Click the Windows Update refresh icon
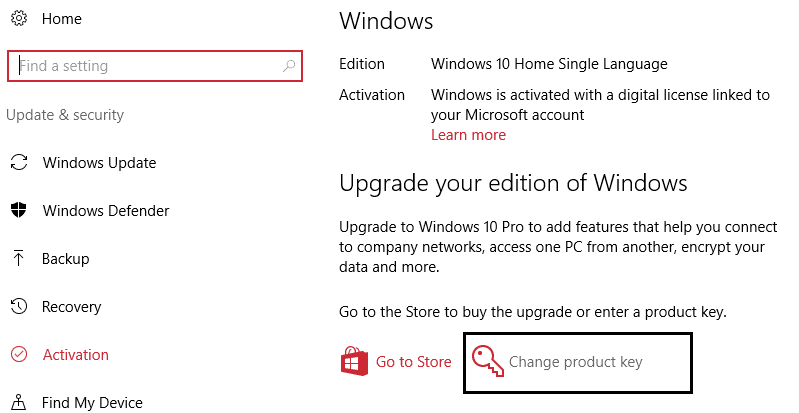The image size is (799, 413). (18, 163)
